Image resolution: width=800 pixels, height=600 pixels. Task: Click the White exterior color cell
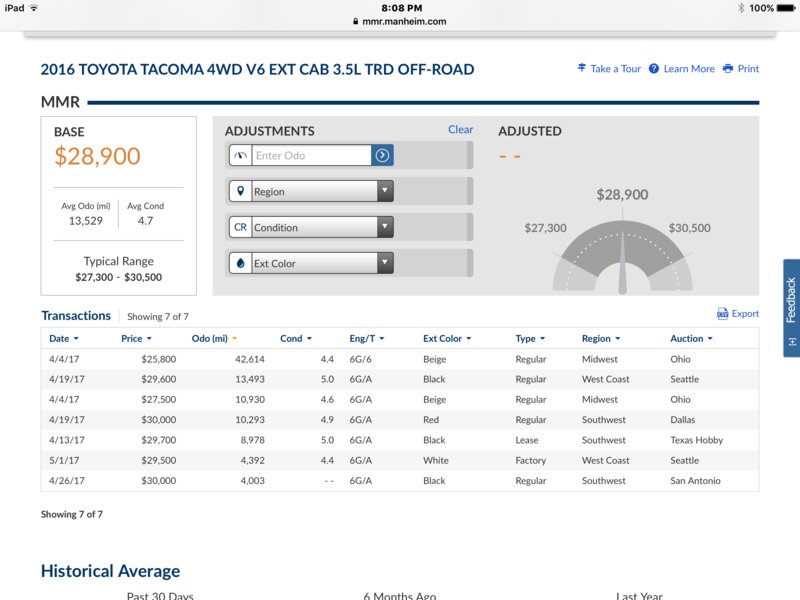[x=436, y=460]
